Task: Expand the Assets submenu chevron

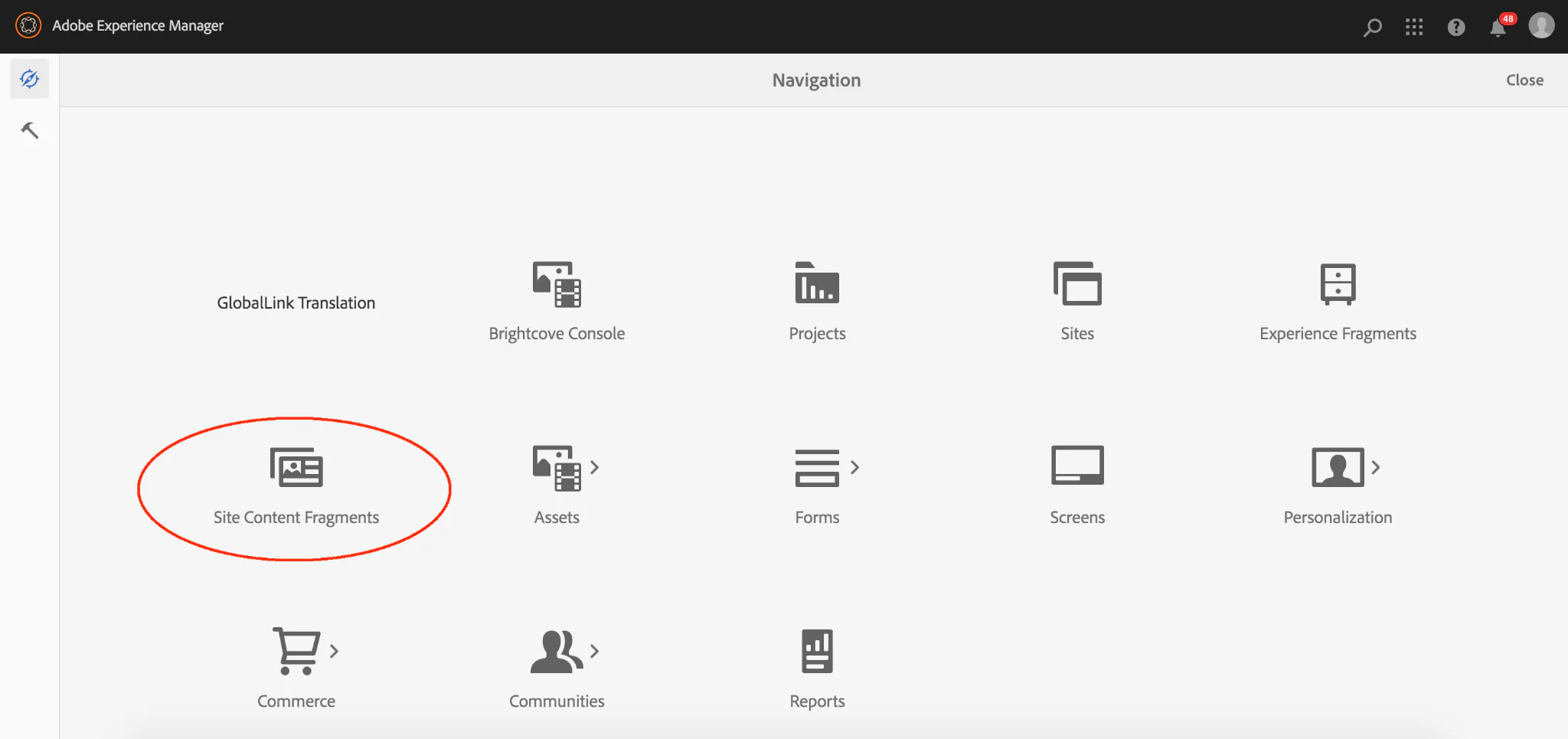Action: point(594,467)
